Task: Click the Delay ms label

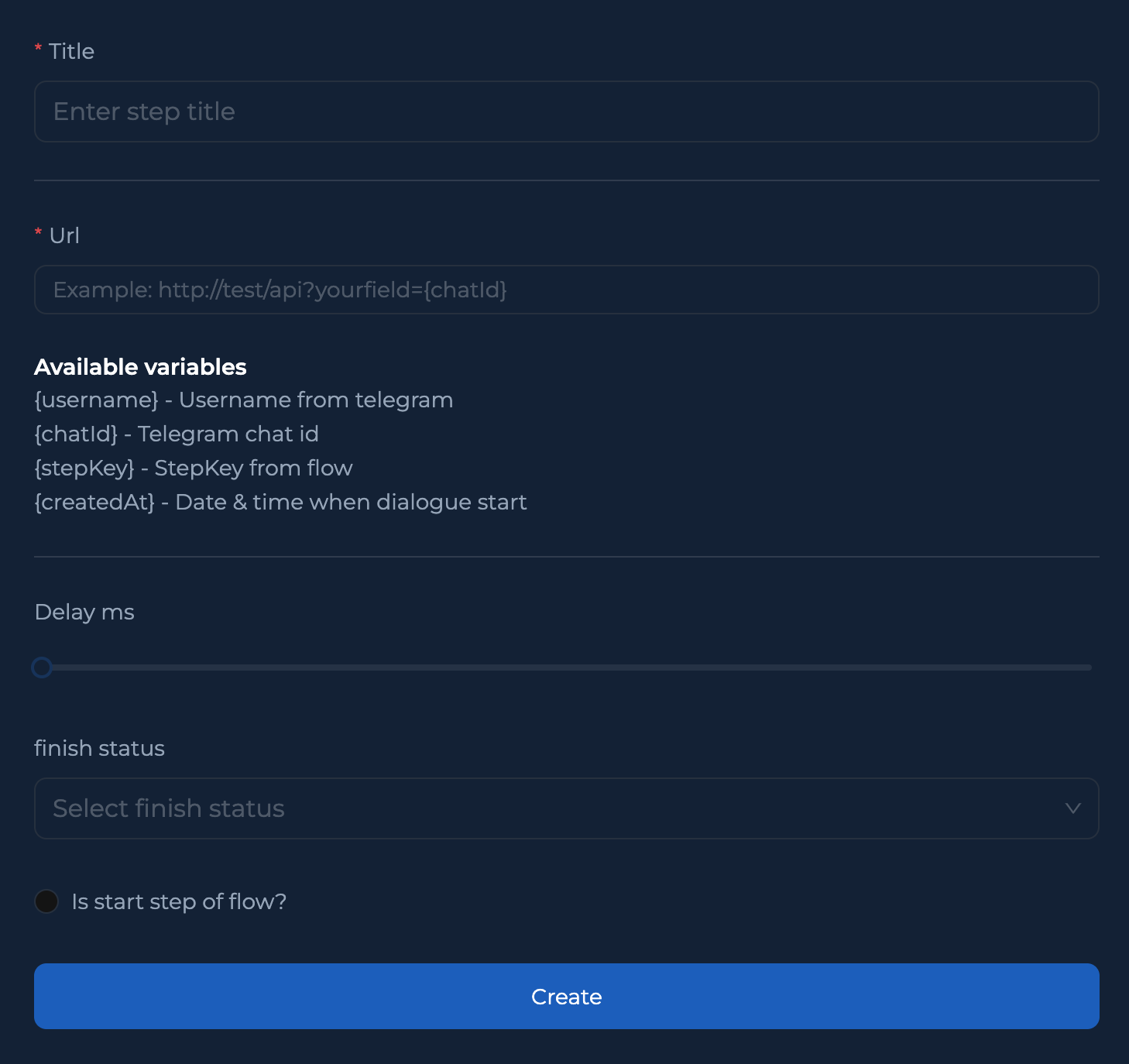Action: pyautogui.click(x=84, y=613)
